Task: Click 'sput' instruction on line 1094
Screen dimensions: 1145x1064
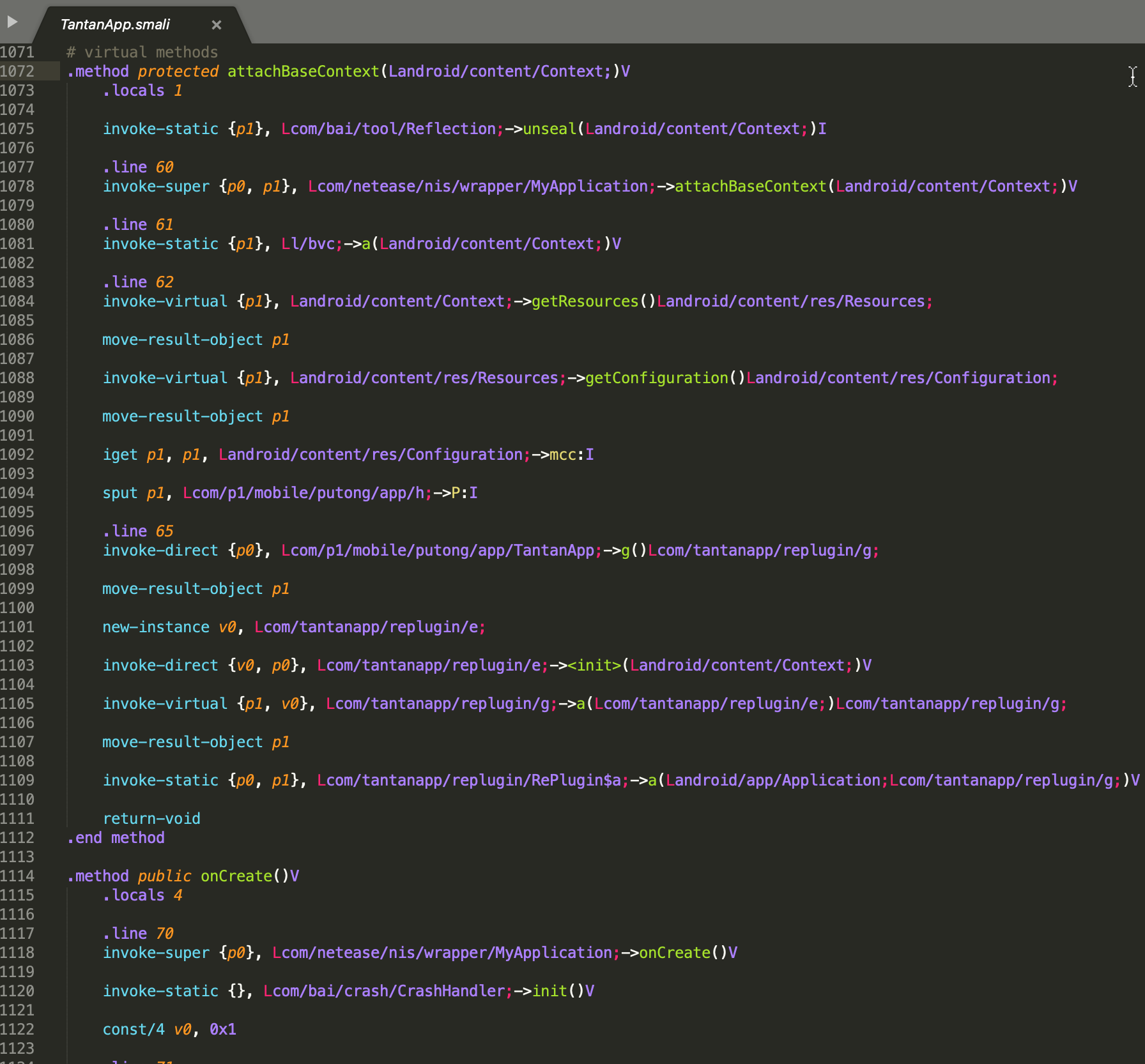Action: 120,492
